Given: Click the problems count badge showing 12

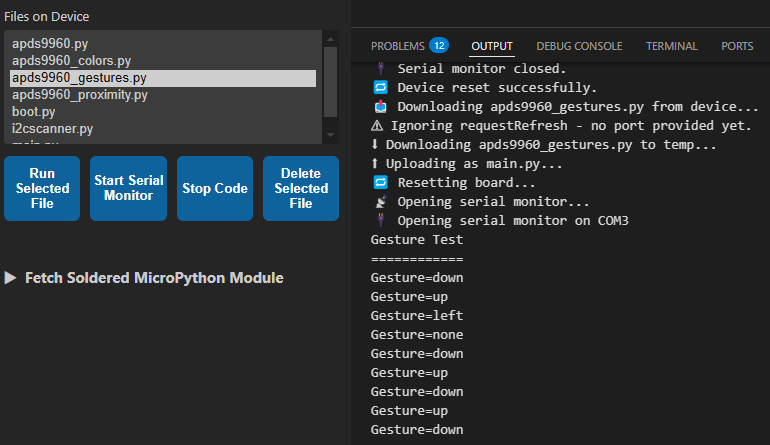Looking at the screenshot, I should point(438,46).
